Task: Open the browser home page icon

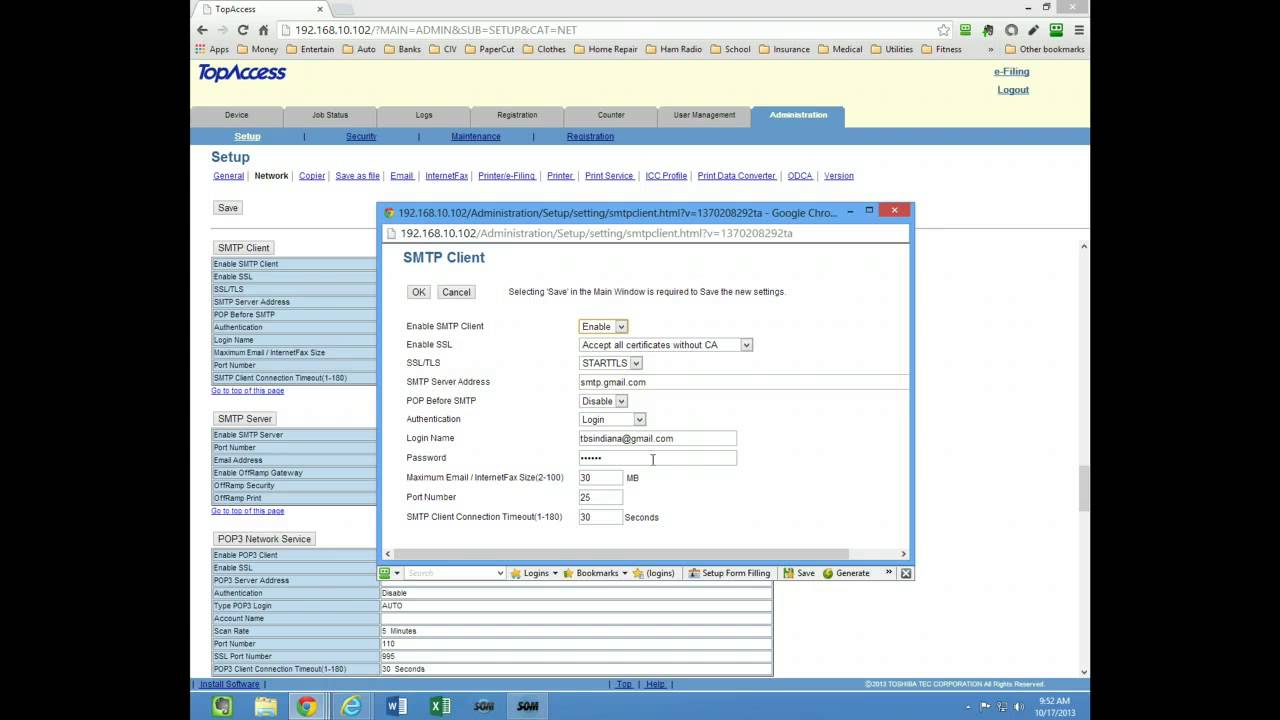Action: [x=263, y=30]
